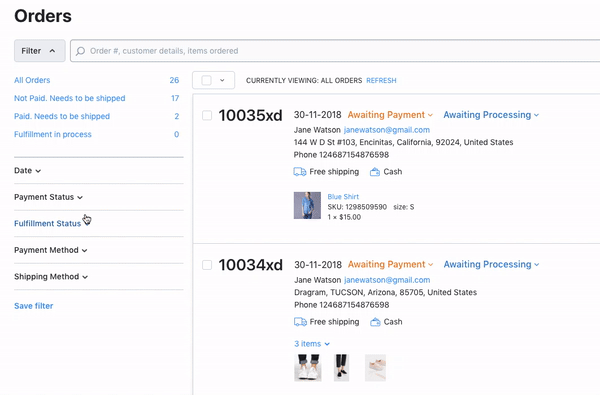
Task: Click the cash wallet icon on order 10035xd
Action: point(375,172)
